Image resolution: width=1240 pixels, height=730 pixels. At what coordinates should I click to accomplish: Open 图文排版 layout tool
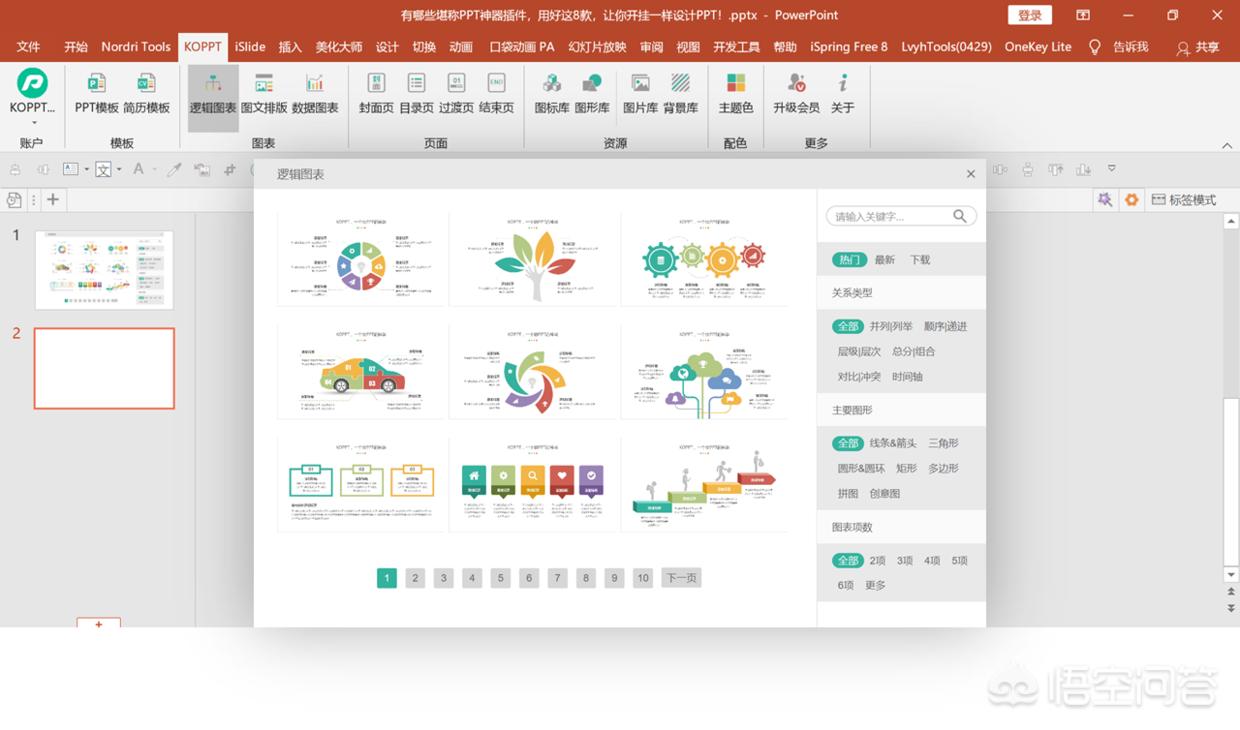(264, 93)
